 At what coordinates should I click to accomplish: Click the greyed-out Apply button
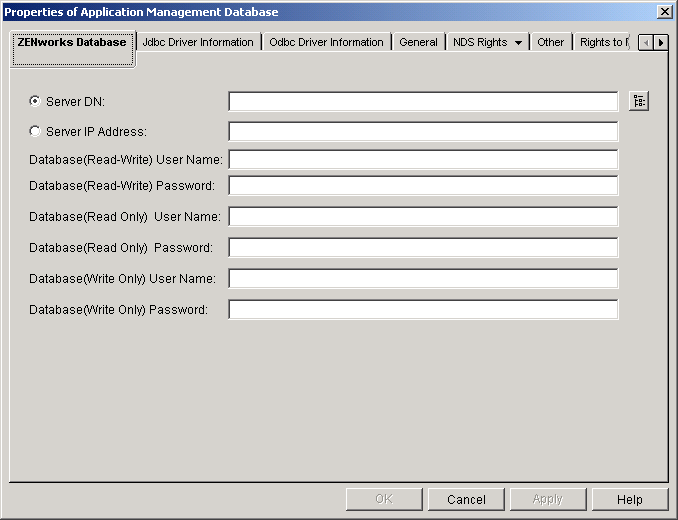548,499
